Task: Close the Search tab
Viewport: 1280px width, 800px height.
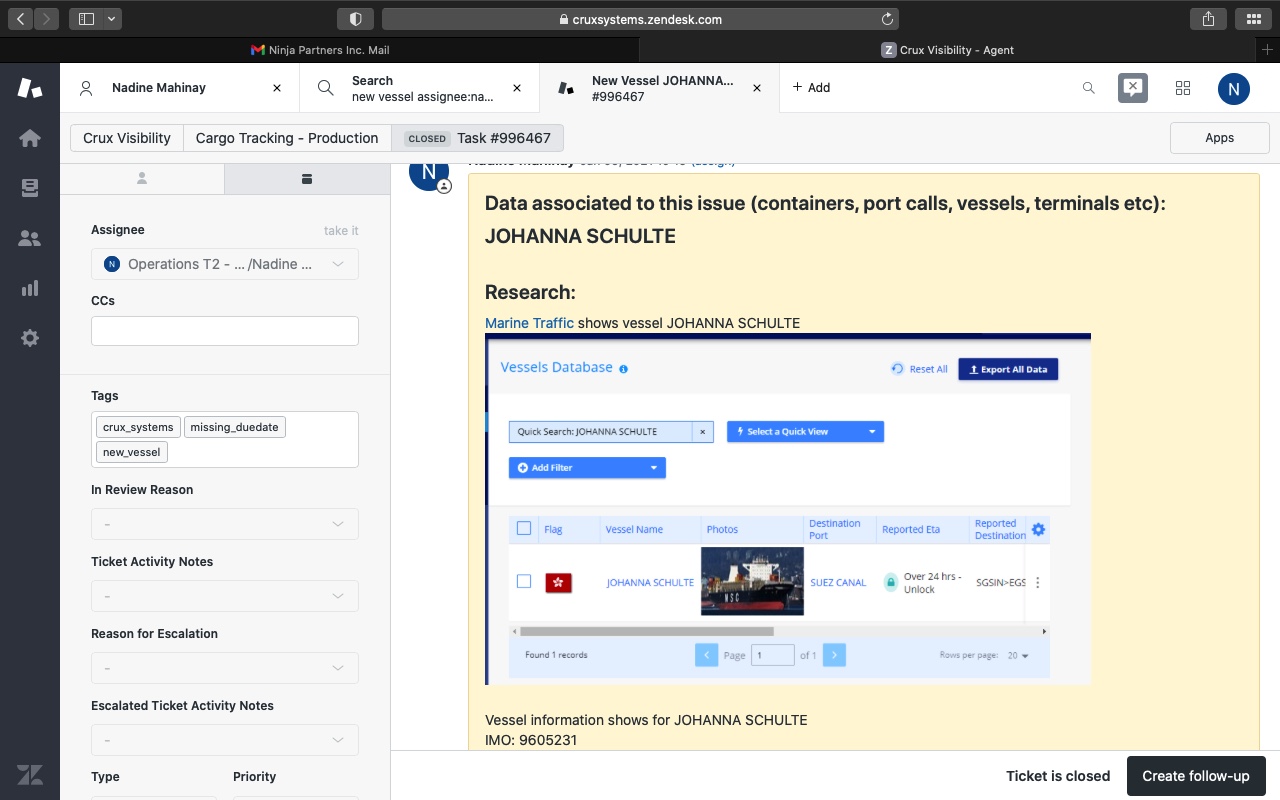Action: coord(517,88)
